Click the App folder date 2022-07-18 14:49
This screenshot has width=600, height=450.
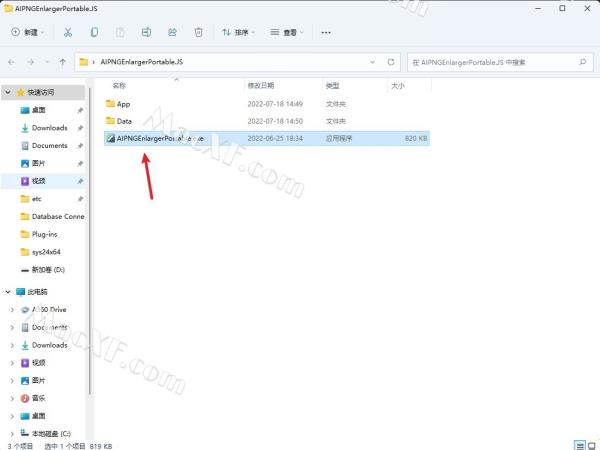(x=275, y=104)
